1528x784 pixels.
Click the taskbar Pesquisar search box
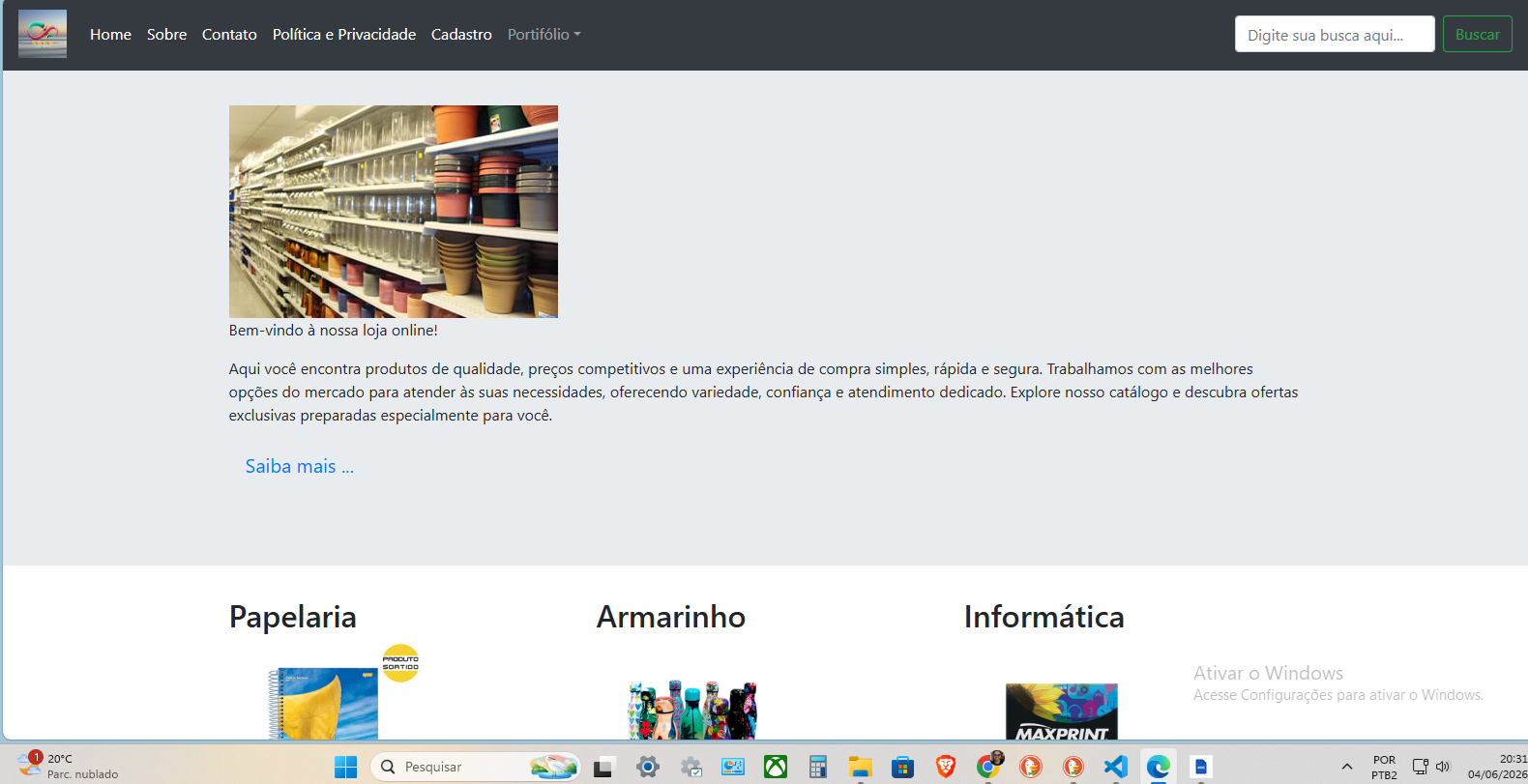pyautogui.click(x=475, y=767)
